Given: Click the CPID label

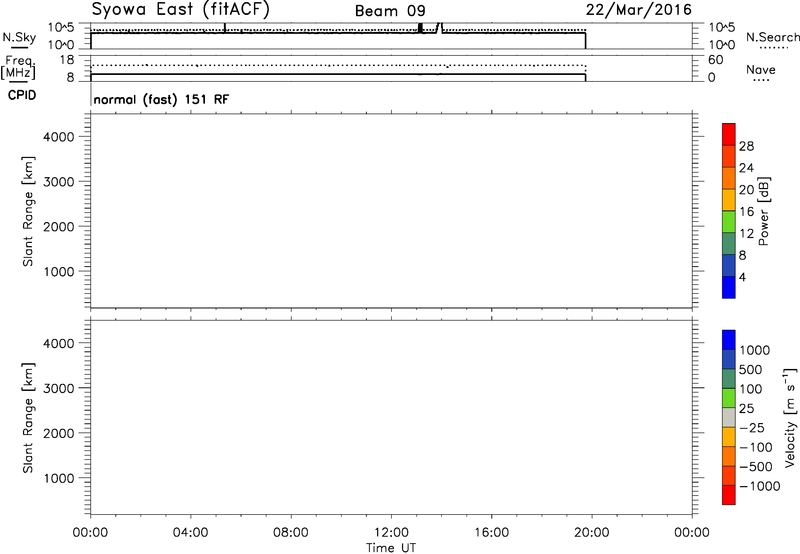Looking at the screenshot, I should click(x=18, y=96).
